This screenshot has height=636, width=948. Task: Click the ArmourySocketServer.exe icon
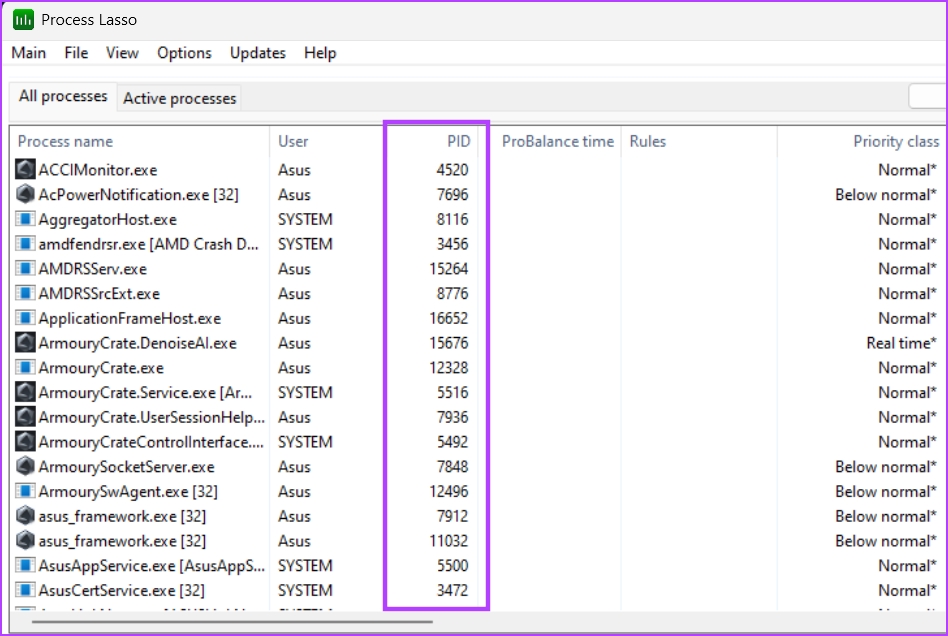pos(26,467)
